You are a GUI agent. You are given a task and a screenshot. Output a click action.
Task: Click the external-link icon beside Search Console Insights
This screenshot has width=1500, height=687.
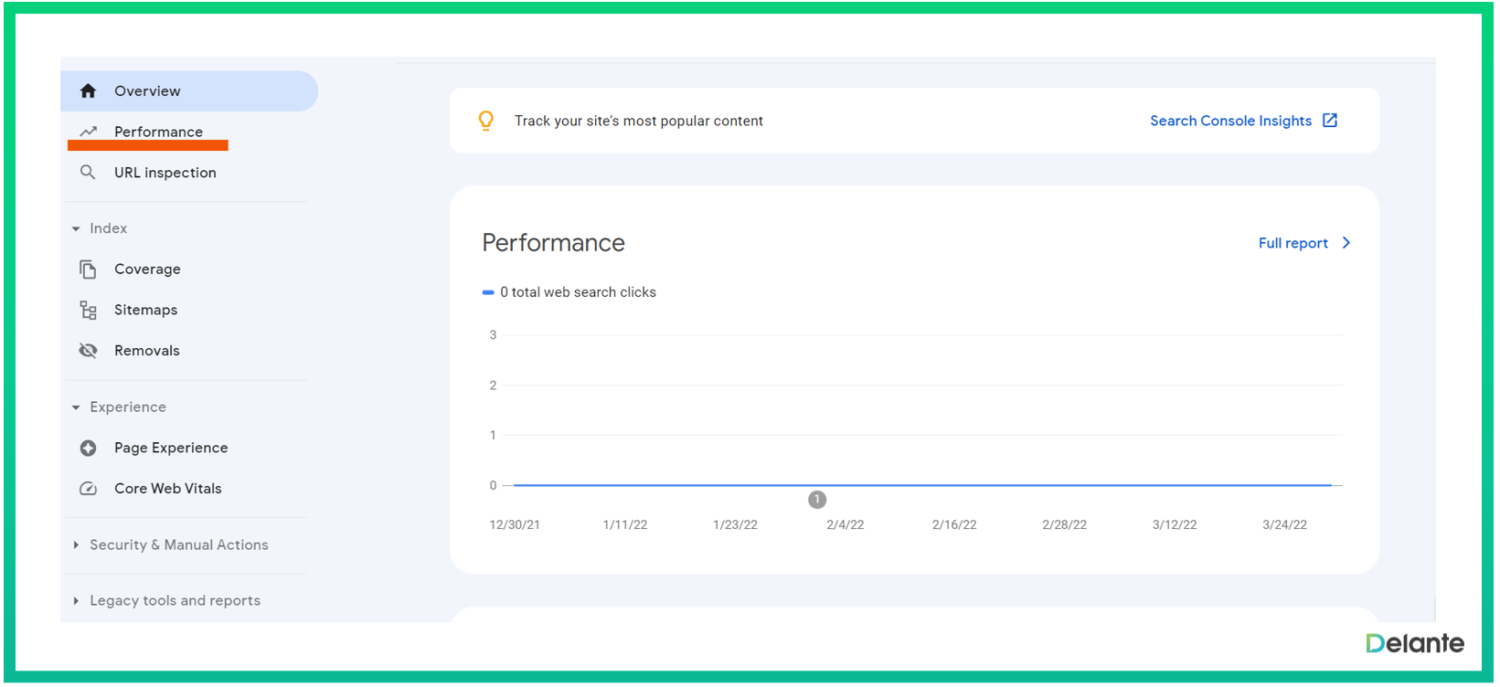pos(1330,121)
